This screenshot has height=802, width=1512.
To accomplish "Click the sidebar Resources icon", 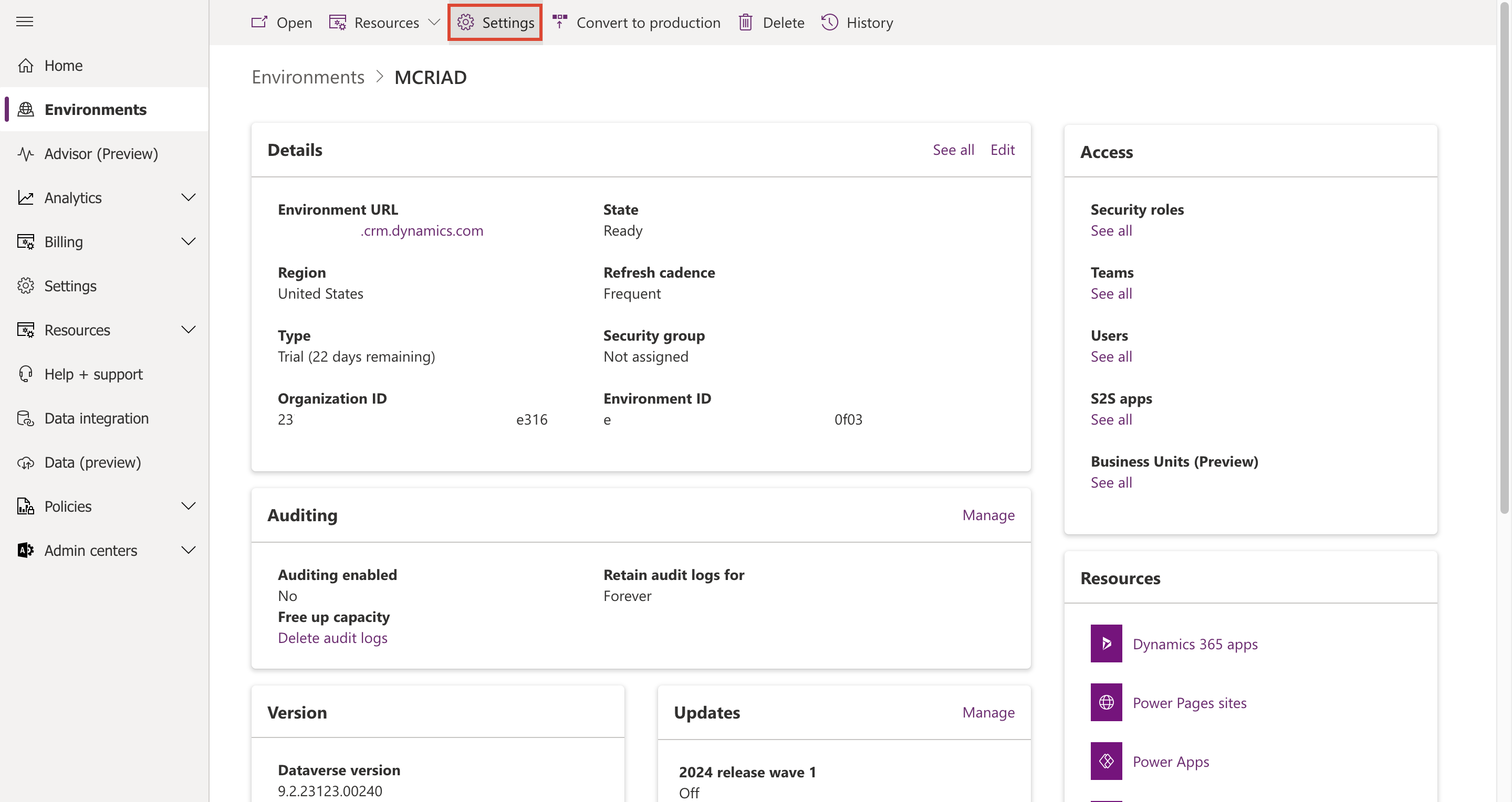I will (25, 330).
